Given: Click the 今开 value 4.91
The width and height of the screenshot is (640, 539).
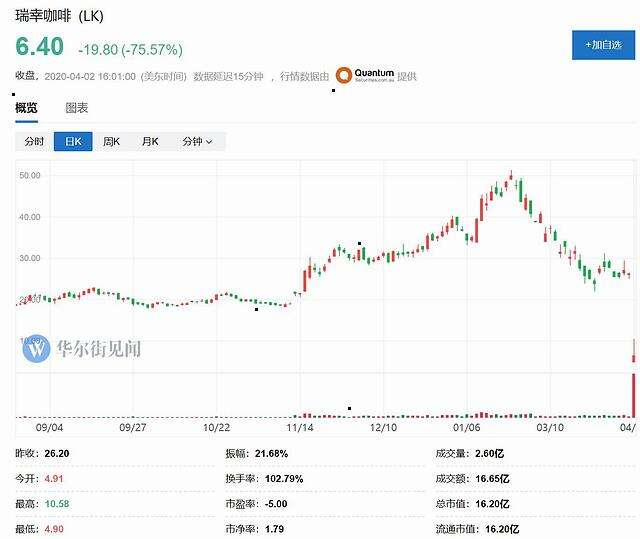Looking at the screenshot, I should (54, 479).
